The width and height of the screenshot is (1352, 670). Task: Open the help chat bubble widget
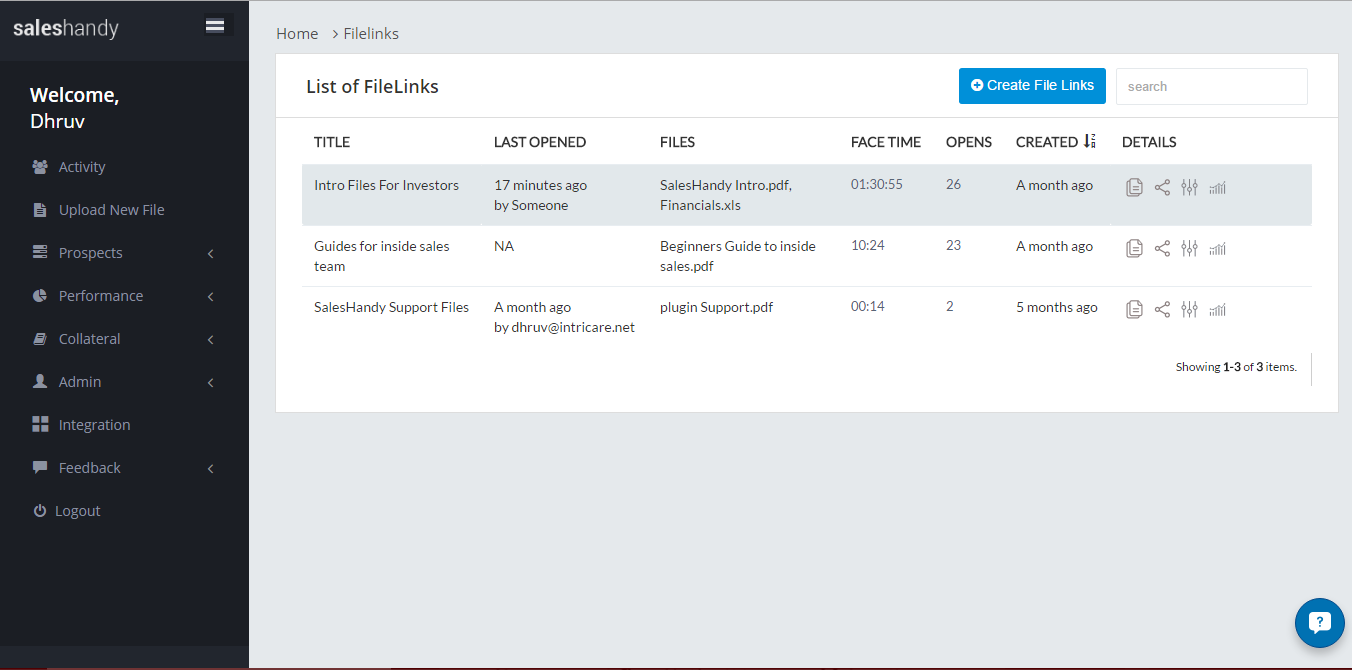point(1319,623)
